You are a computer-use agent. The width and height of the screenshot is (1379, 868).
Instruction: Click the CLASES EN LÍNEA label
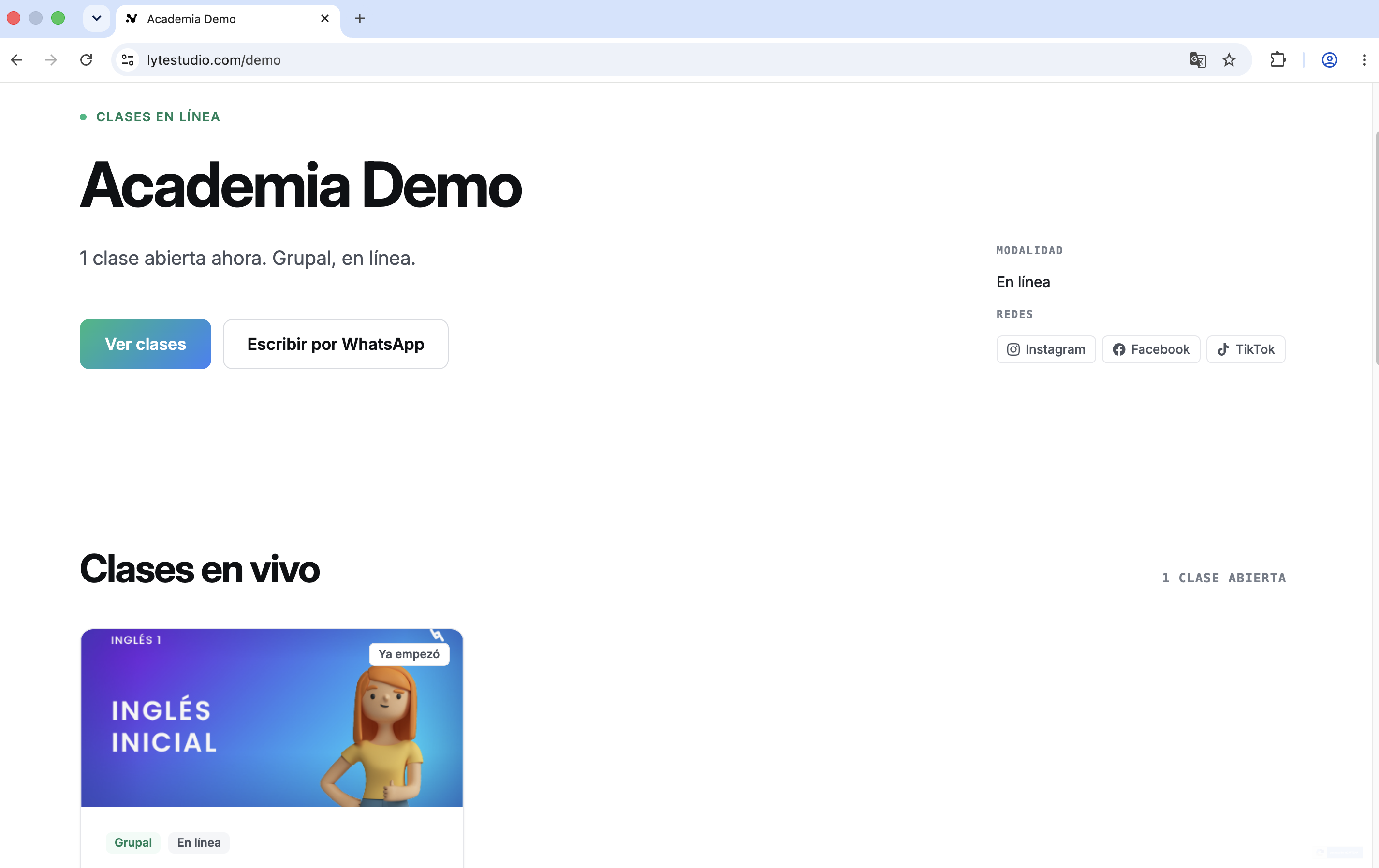tap(158, 117)
